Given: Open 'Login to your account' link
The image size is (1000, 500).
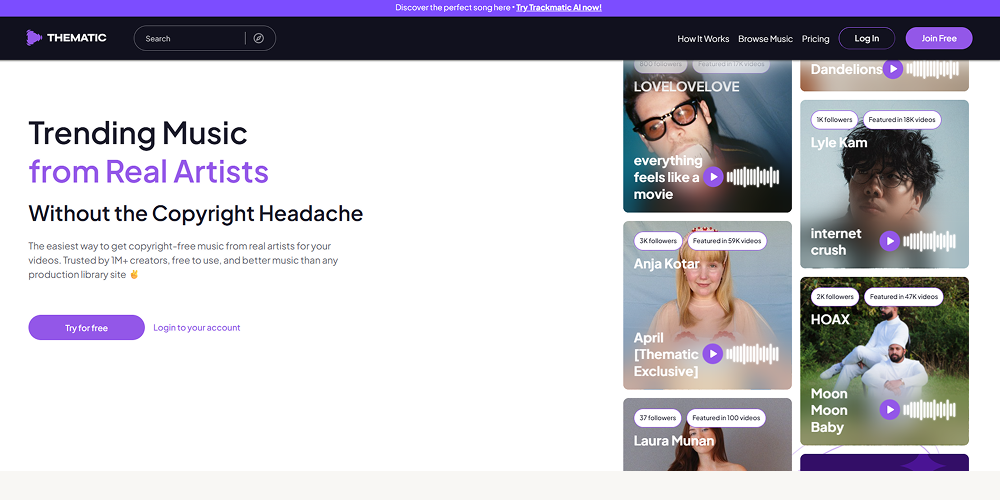Looking at the screenshot, I should pyautogui.click(x=196, y=328).
